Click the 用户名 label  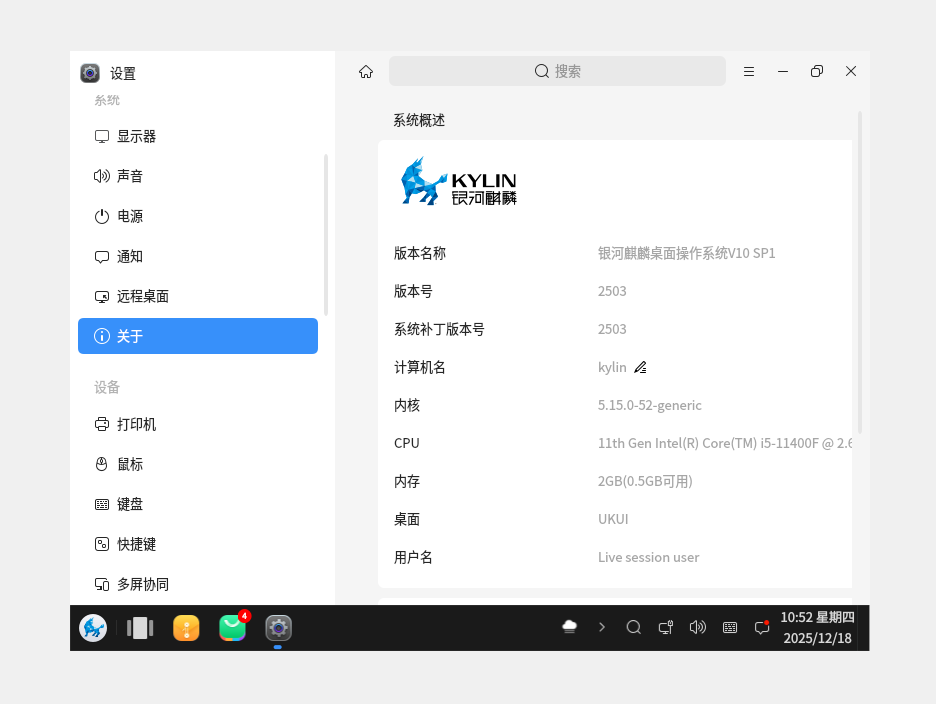[413, 558]
